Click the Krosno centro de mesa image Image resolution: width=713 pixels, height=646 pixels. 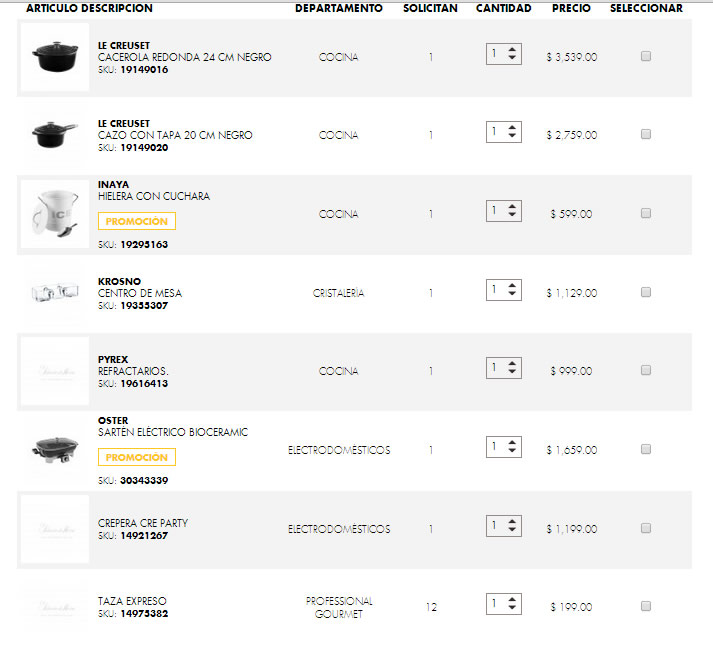[55, 293]
